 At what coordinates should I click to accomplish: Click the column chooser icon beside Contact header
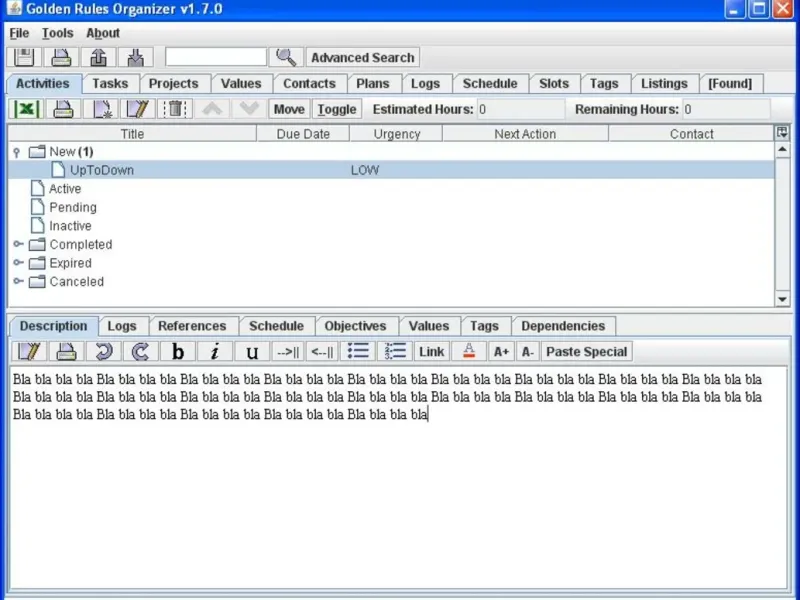click(782, 133)
